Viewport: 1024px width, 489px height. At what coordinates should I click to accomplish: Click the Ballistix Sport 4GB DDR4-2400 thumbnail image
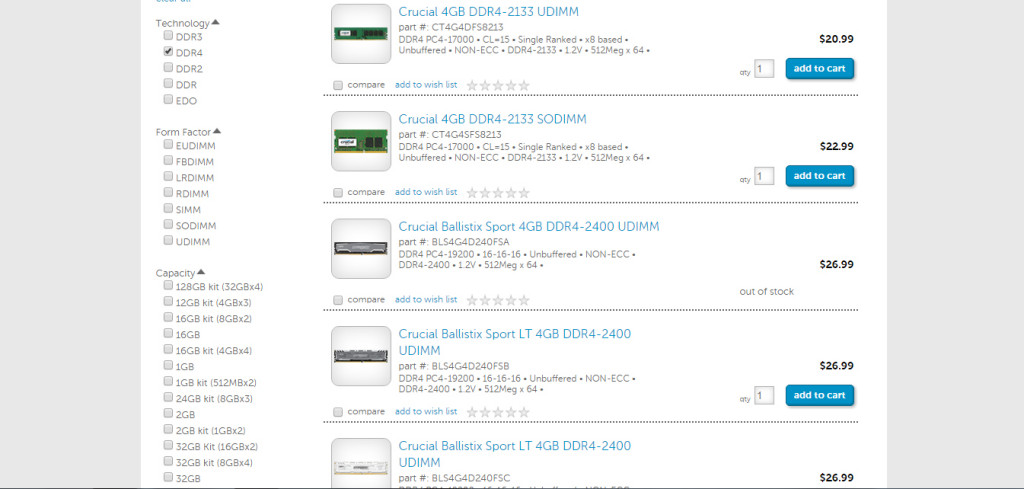pyautogui.click(x=361, y=249)
